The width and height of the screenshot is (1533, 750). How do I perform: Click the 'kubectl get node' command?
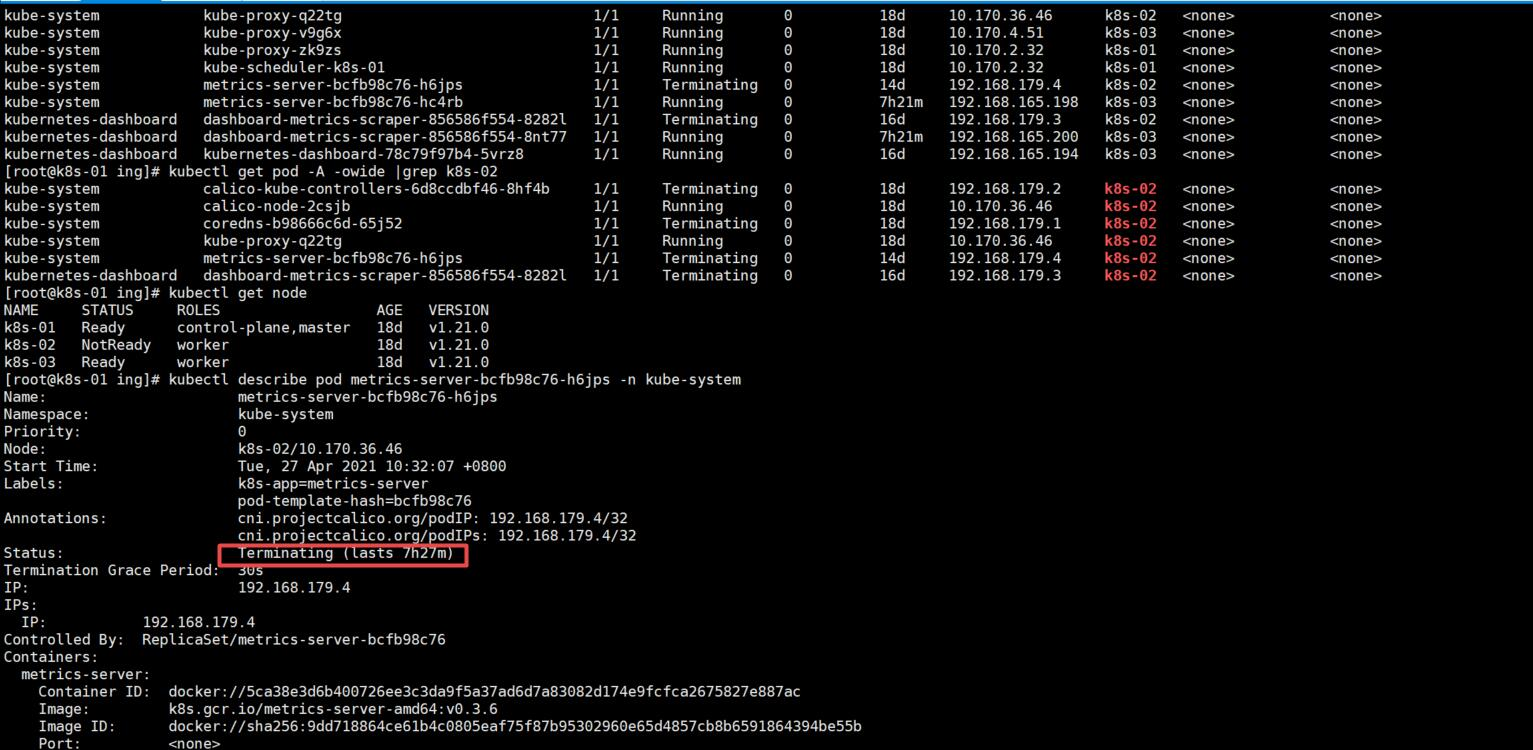coord(238,293)
